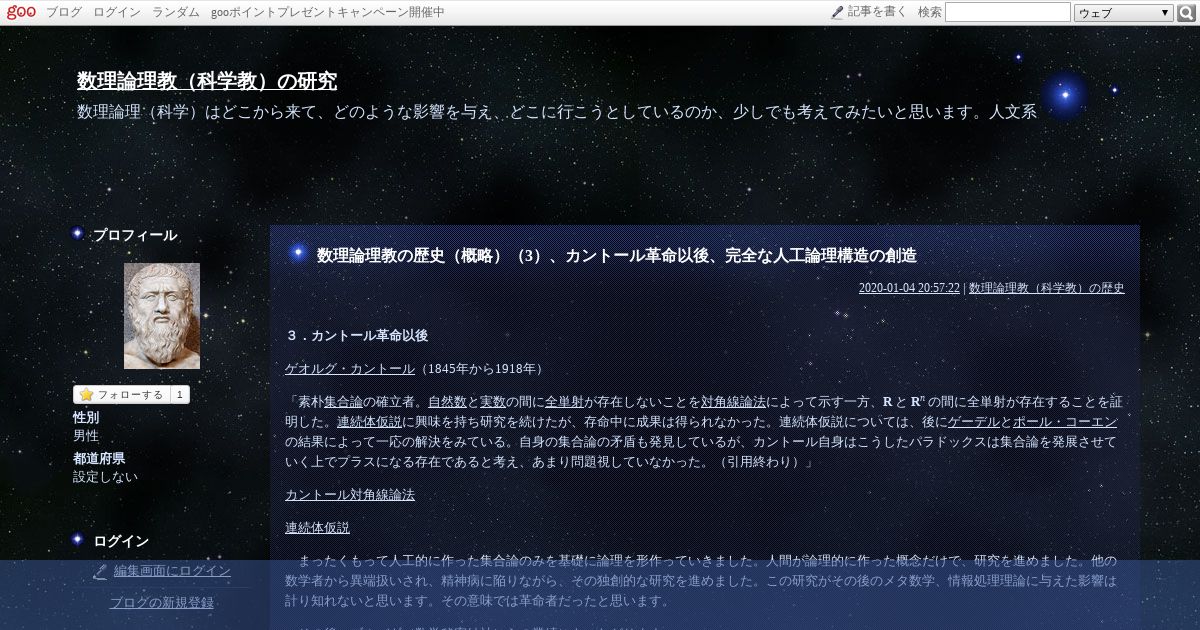Click the magnifier search button

[1187, 12]
